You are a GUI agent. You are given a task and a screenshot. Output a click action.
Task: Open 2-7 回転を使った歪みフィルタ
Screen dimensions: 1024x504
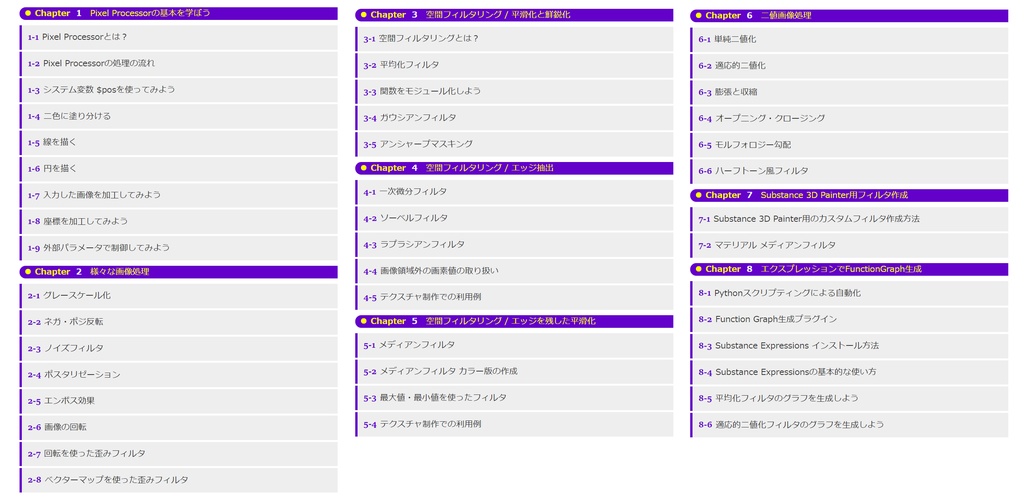pos(179,453)
